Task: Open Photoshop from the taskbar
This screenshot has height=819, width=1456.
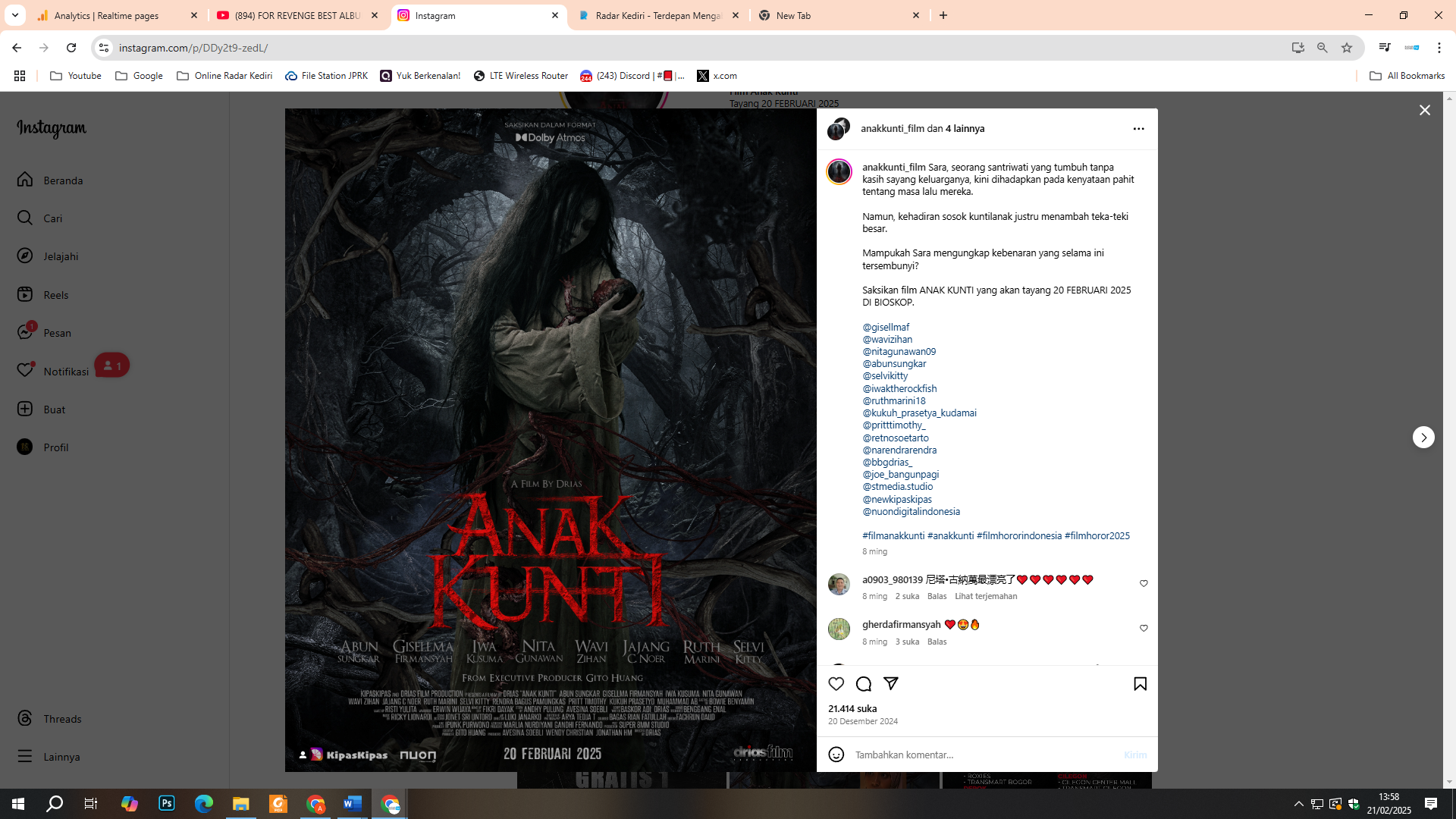Action: [x=167, y=804]
